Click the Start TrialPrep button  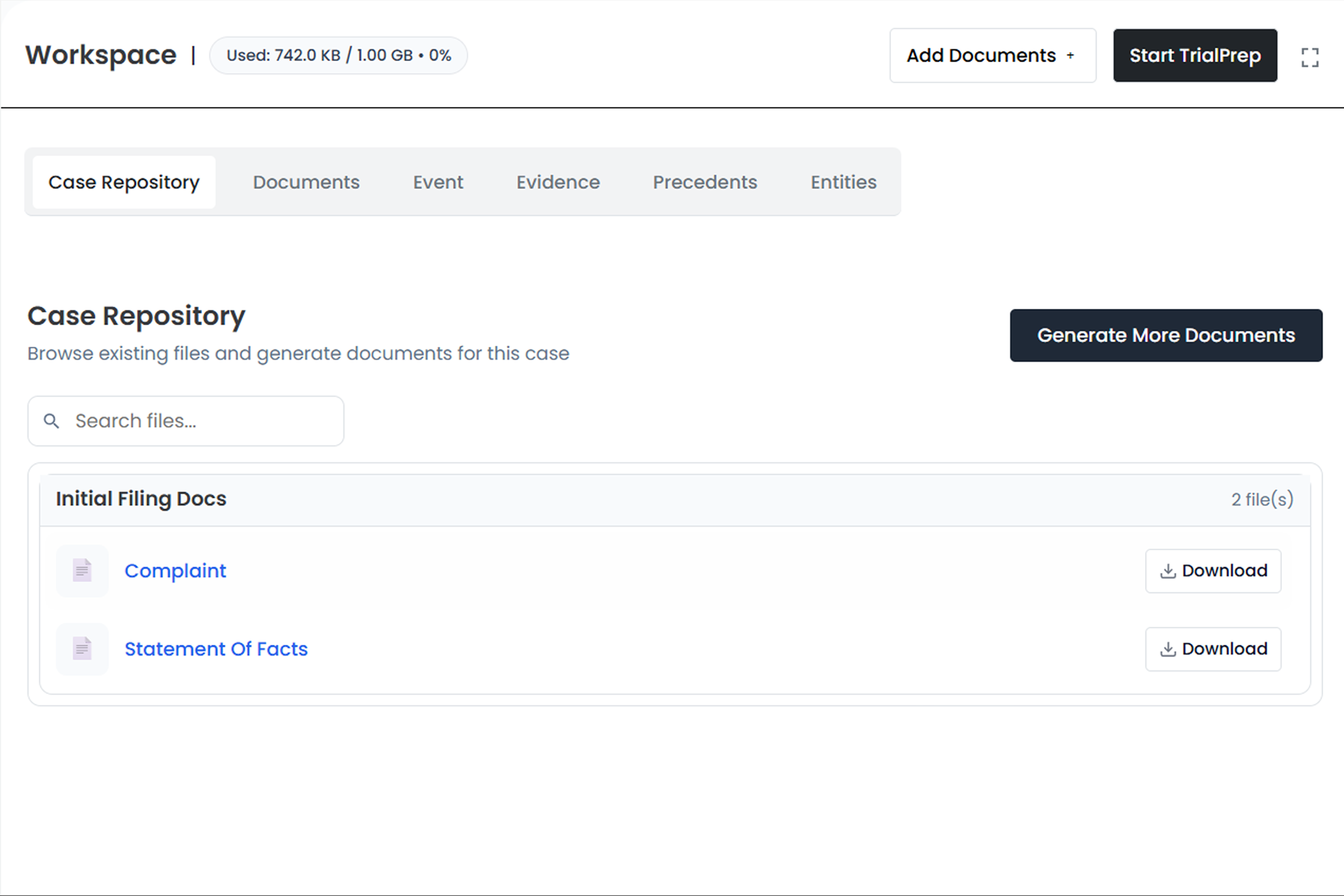click(x=1194, y=55)
